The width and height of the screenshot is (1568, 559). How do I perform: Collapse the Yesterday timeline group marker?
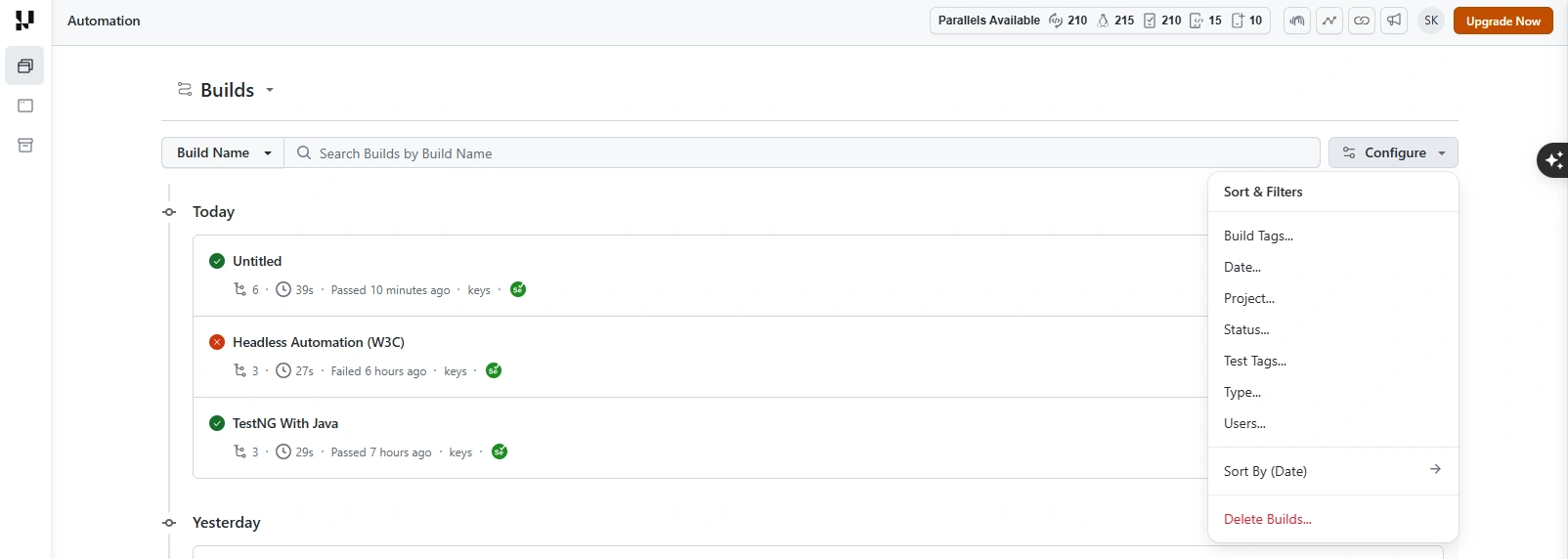(x=169, y=523)
